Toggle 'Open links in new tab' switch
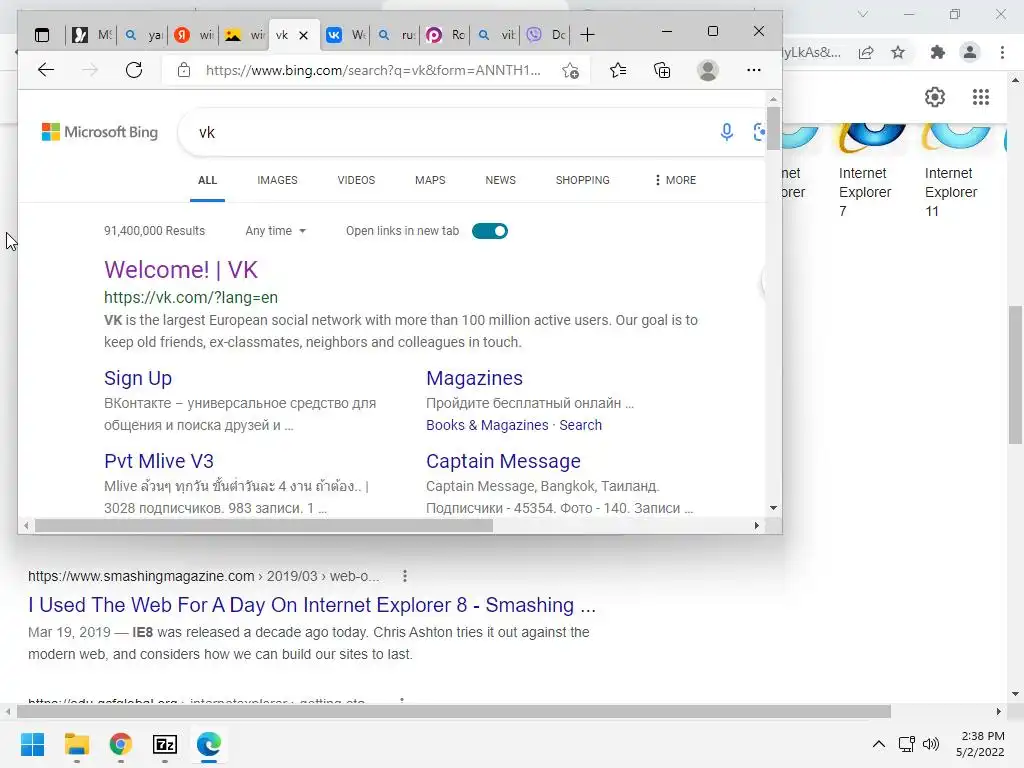The height and width of the screenshot is (768, 1024). click(x=490, y=231)
